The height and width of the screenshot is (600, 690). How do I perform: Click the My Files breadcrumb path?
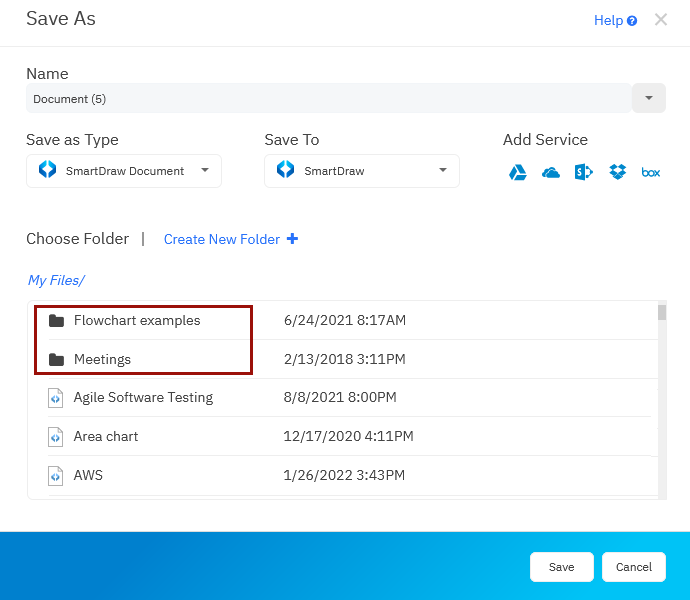[56, 281]
